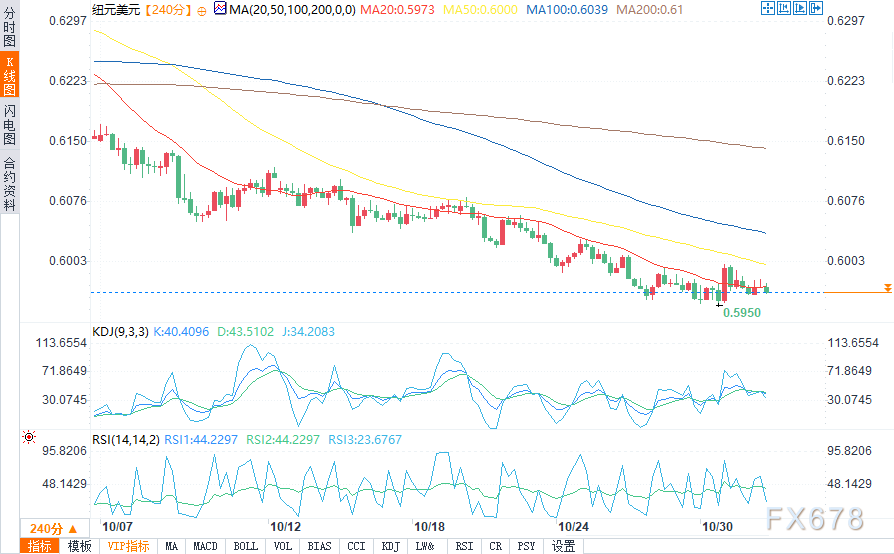This screenshot has width=894, height=554.
Task: Click the VIP指标 button
Action: pyautogui.click(x=128, y=546)
